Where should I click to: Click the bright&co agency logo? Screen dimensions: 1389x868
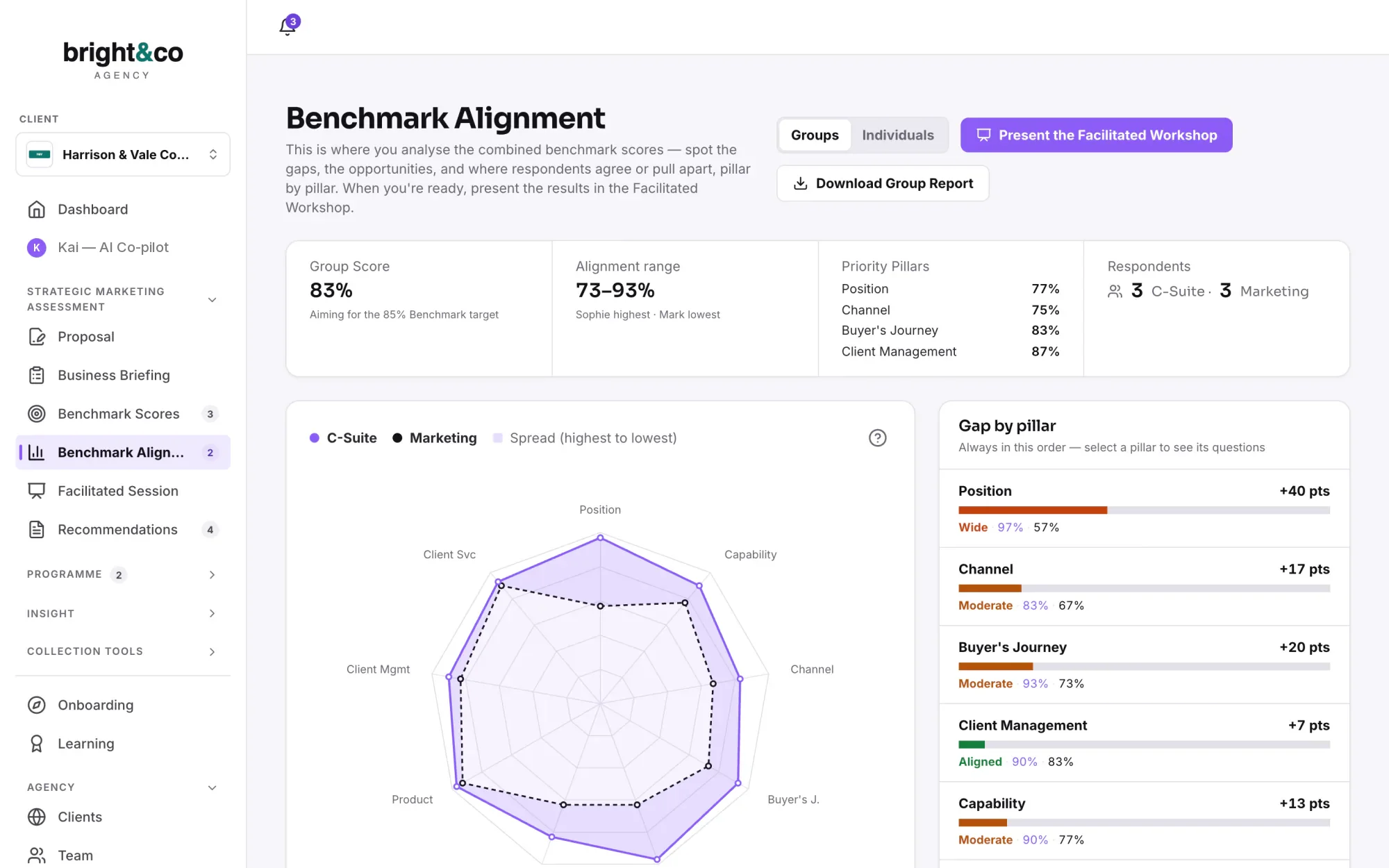pos(123,60)
